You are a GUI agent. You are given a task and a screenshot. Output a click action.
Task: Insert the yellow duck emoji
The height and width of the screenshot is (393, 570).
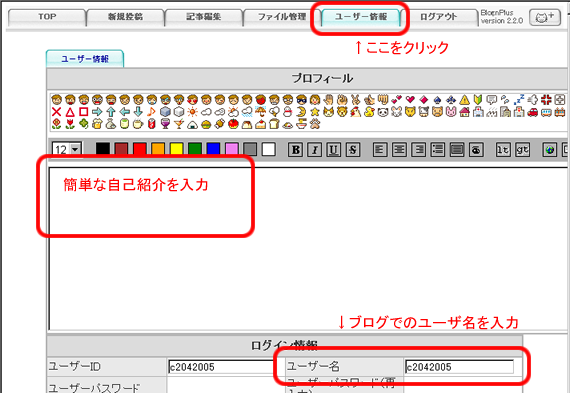coord(369,112)
